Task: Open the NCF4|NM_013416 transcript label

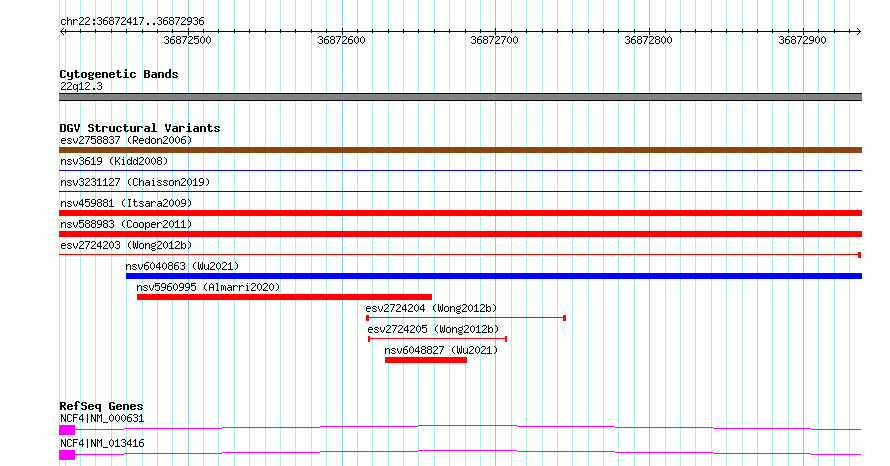Action: pos(102,443)
